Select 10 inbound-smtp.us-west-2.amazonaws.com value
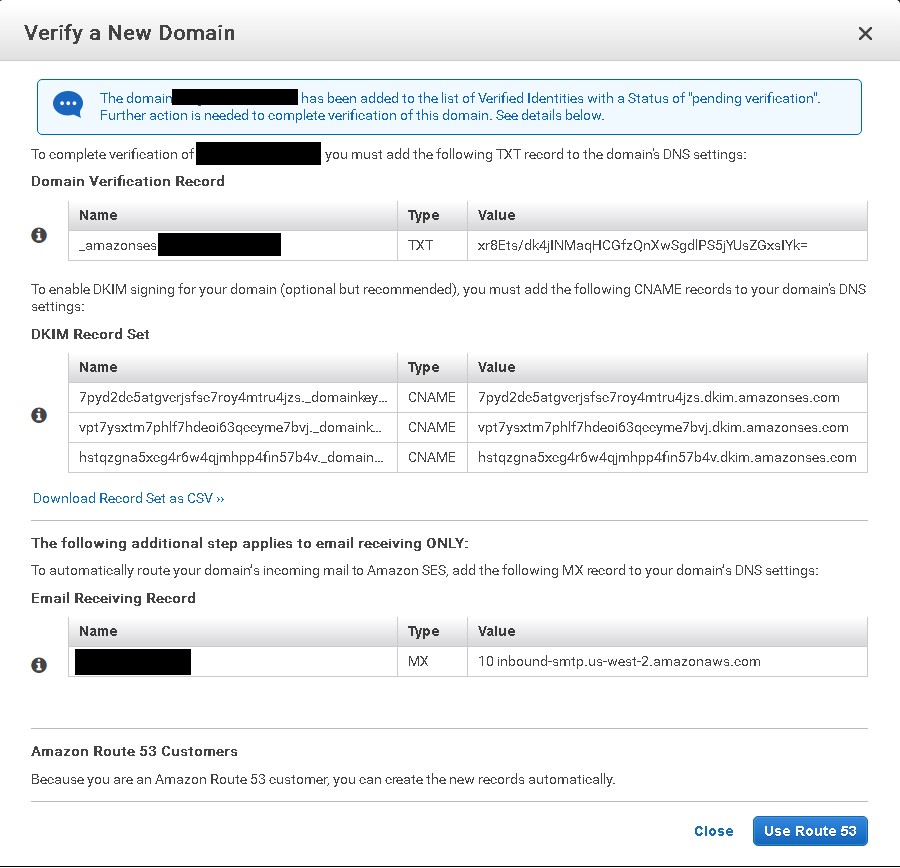Screen dimensions: 900x868 pos(619,661)
